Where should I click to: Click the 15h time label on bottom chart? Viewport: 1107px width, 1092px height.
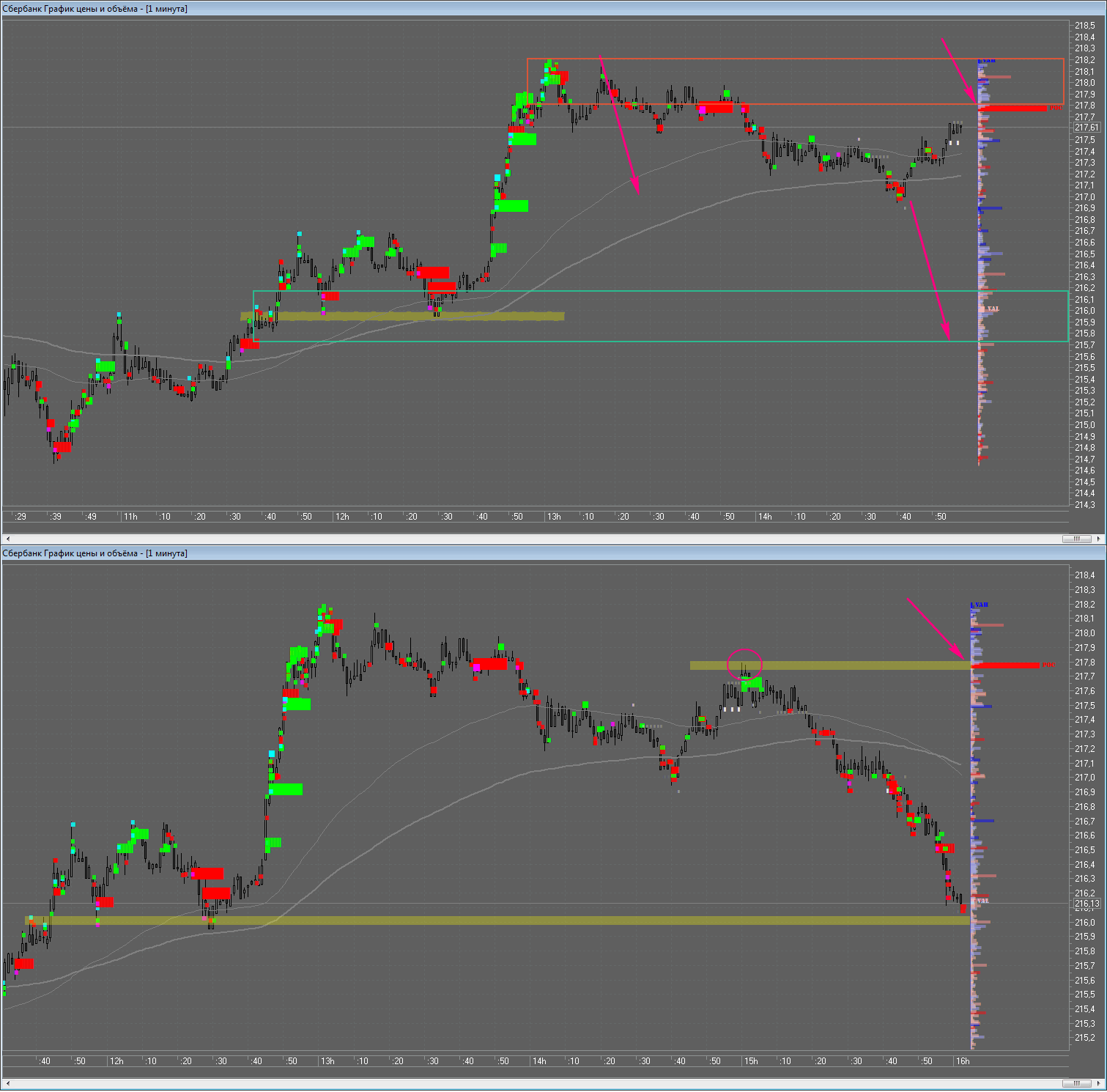click(x=751, y=1061)
